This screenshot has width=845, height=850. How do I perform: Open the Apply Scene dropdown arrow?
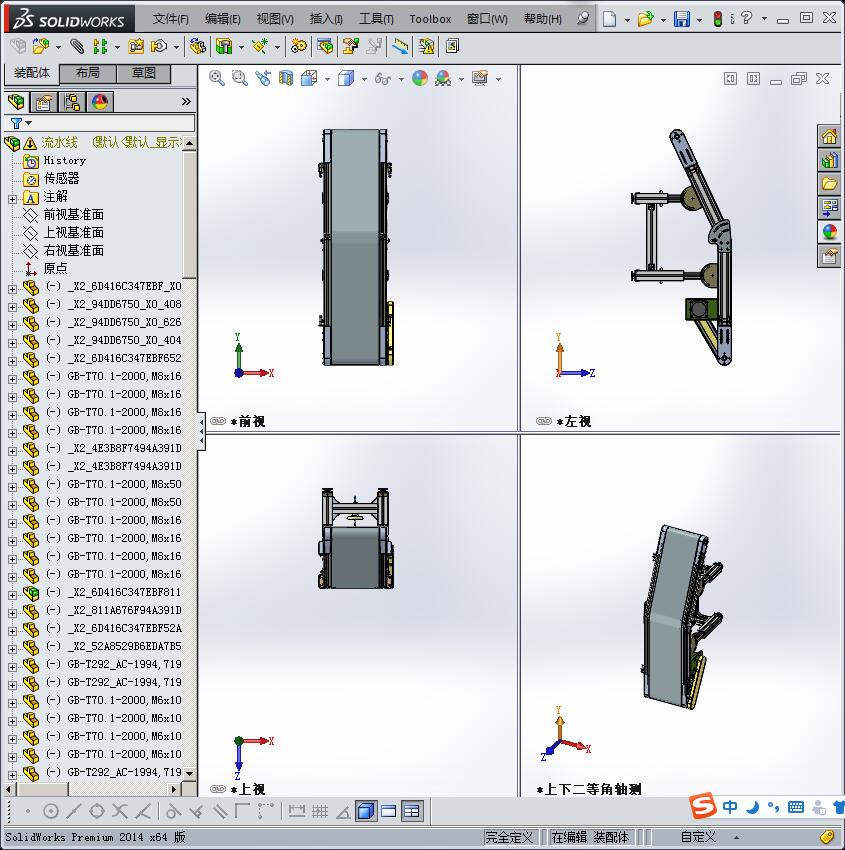click(461, 79)
